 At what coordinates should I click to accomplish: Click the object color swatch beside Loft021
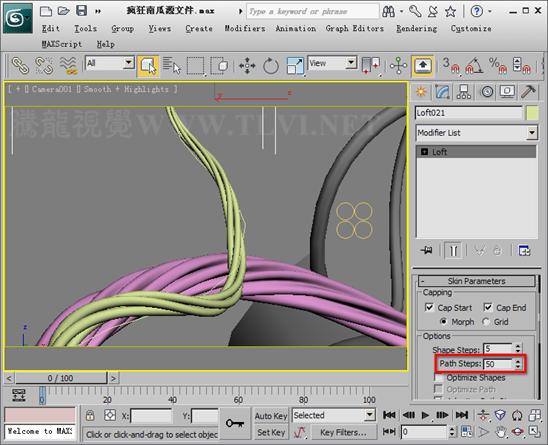click(x=532, y=113)
